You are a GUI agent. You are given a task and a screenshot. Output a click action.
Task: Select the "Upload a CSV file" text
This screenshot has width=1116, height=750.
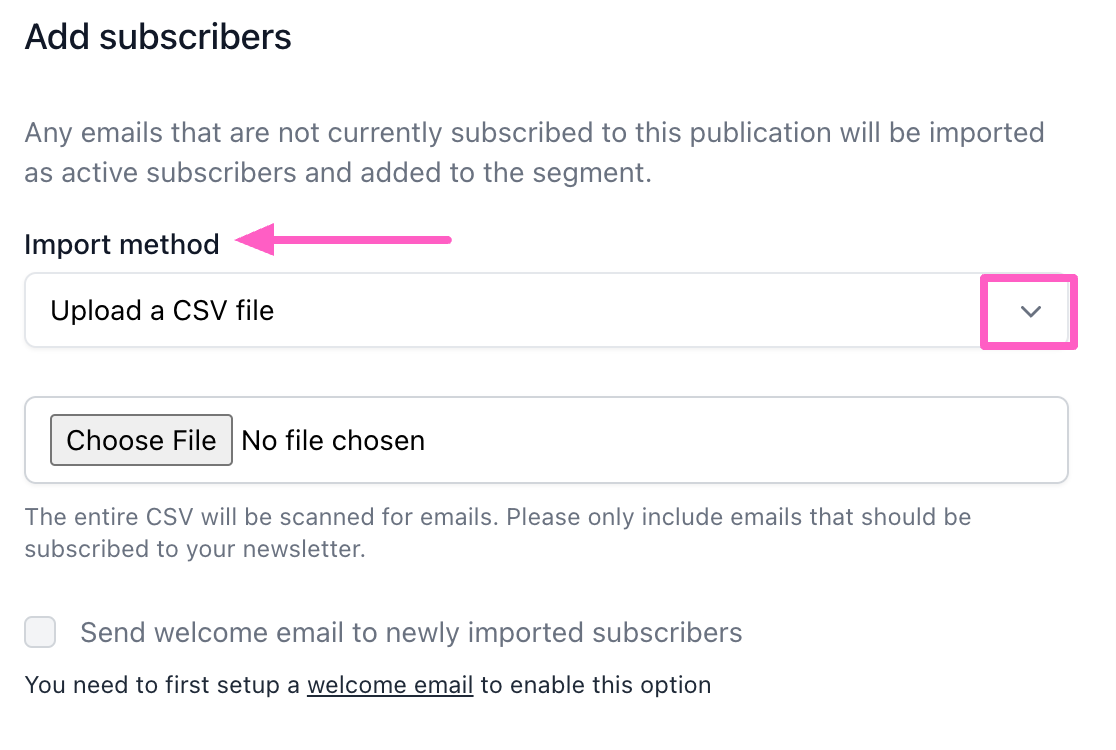click(x=162, y=311)
